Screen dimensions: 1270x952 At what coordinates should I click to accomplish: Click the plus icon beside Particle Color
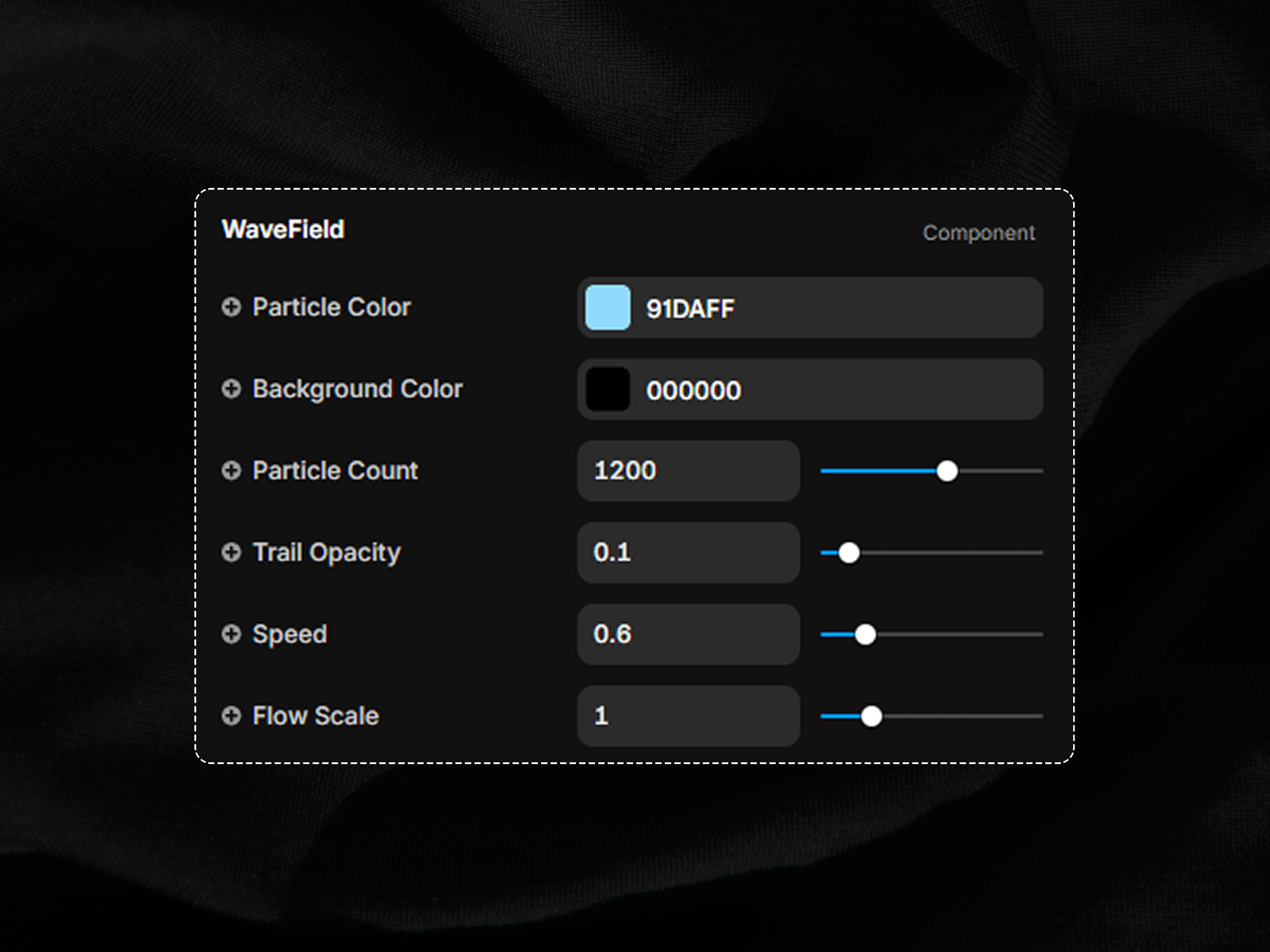(231, 307)
